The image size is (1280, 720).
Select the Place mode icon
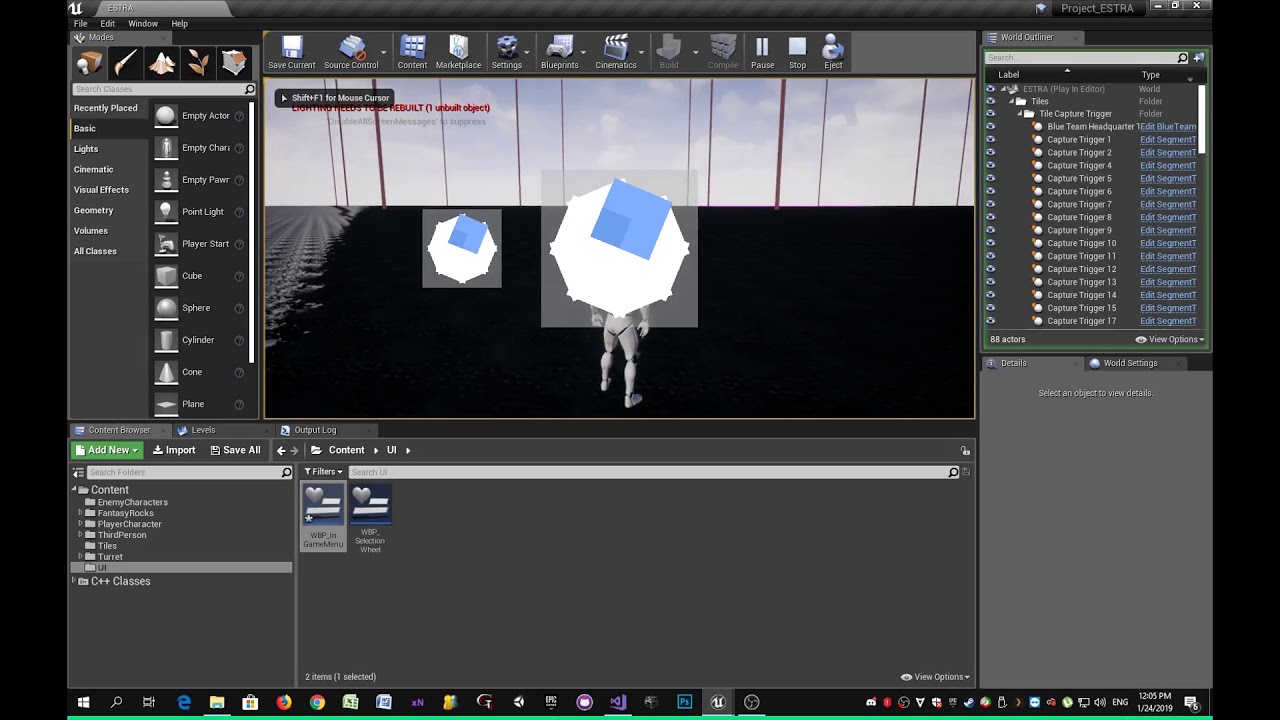(x=89, y=63)
